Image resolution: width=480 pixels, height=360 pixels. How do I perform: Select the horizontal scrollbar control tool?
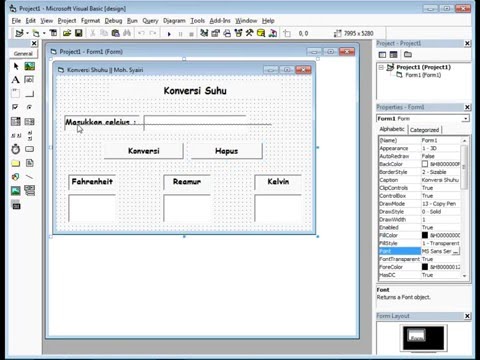point(16,135)
